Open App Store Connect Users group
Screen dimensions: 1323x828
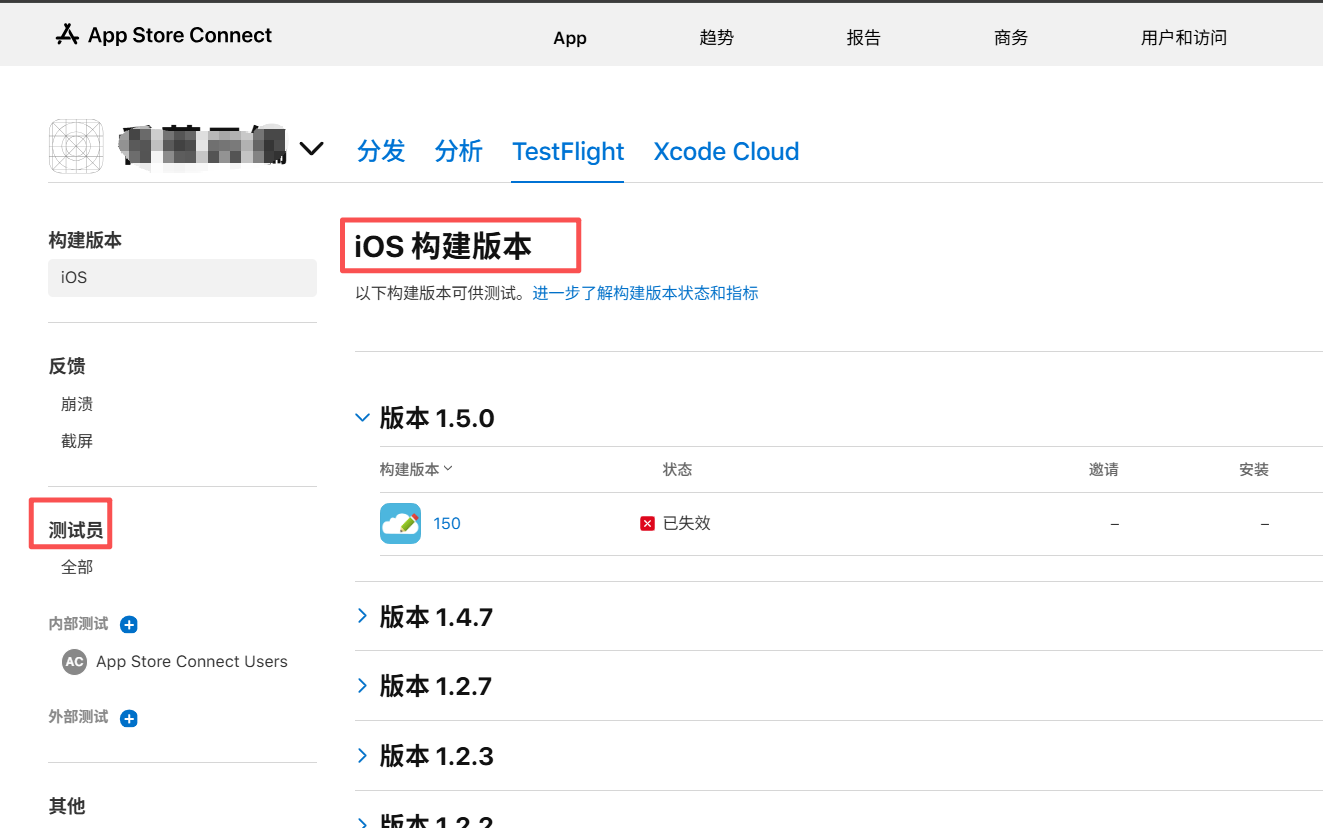click(x=192, y=662)
